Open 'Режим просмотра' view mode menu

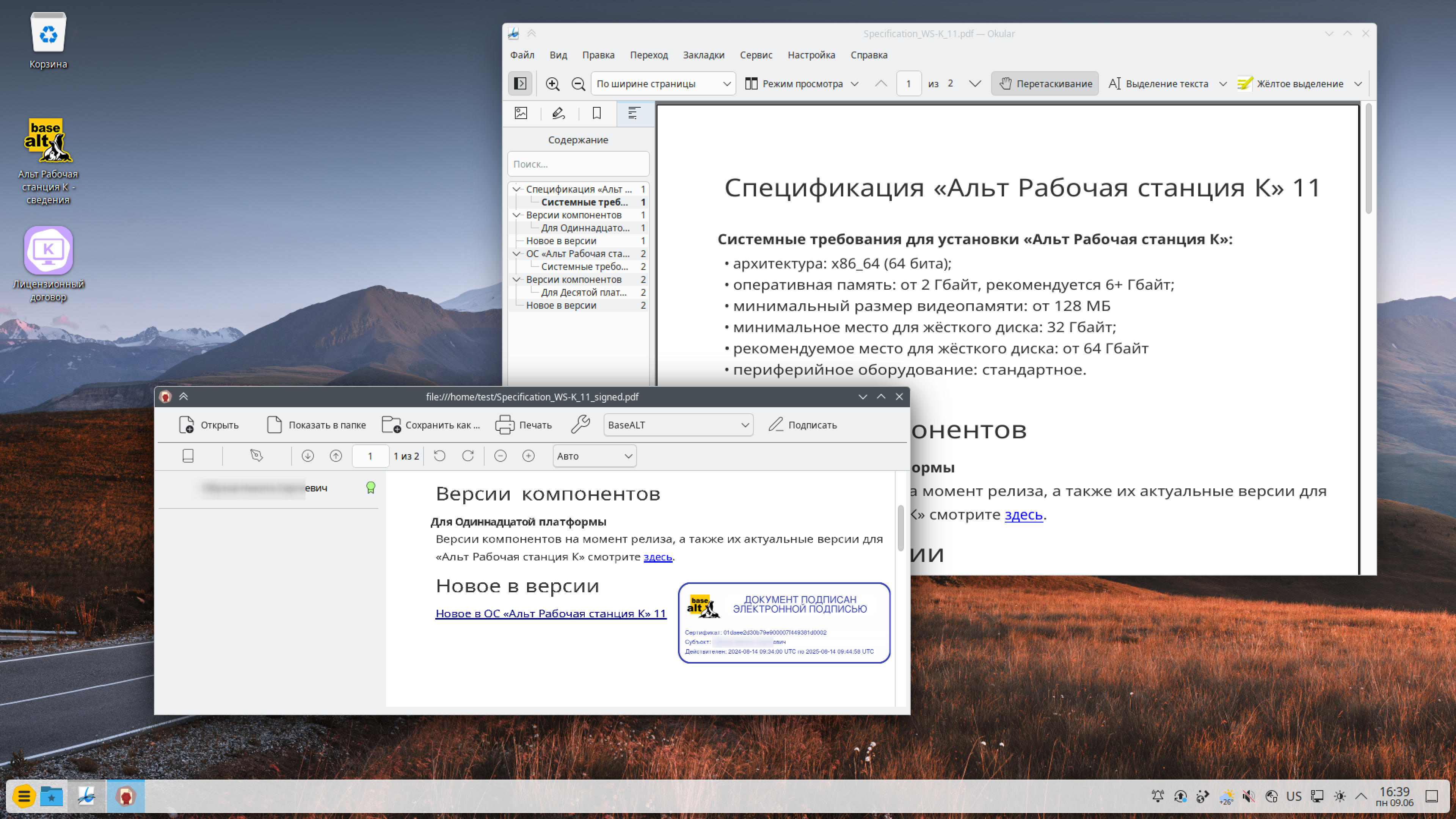(802, 84)
